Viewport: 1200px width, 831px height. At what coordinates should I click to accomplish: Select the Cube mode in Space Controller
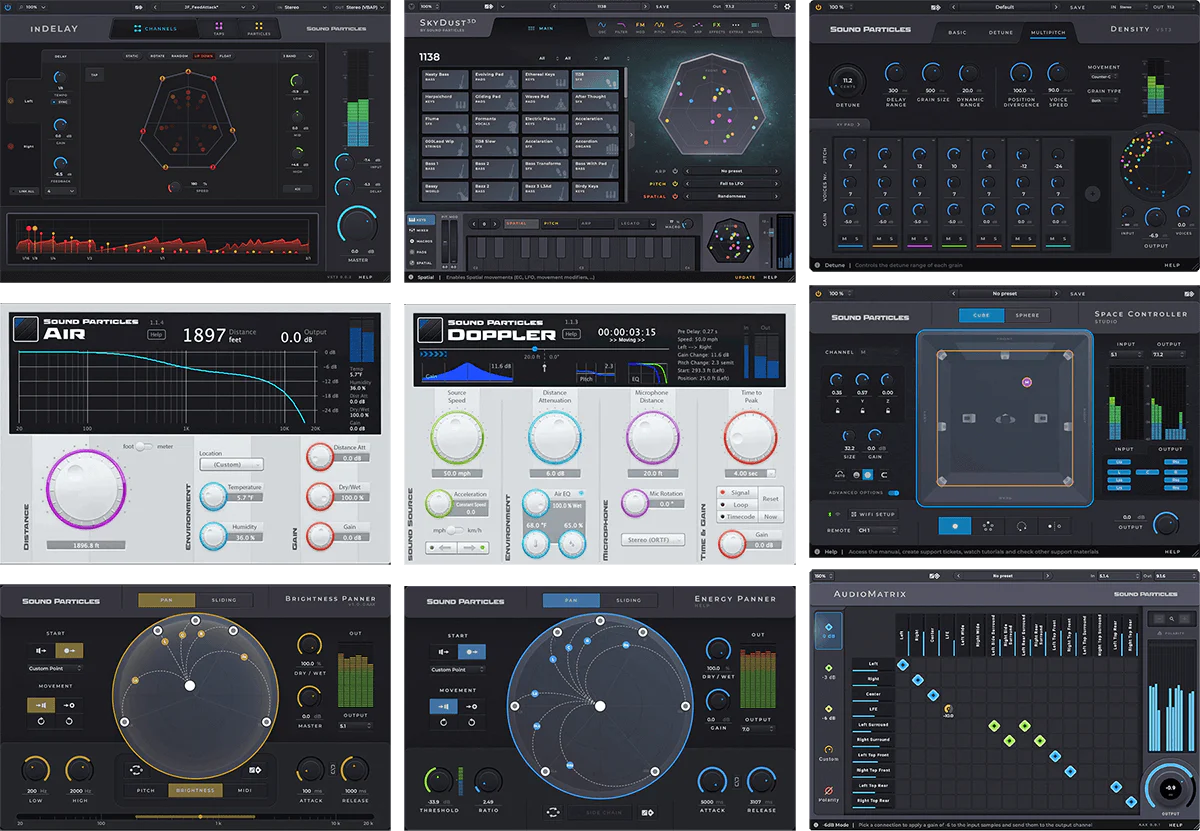point(981,315)
